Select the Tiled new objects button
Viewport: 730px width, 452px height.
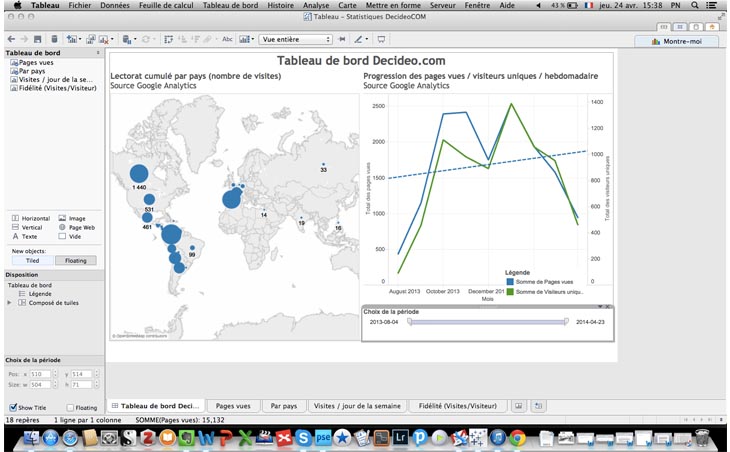[x=30, y=260]
